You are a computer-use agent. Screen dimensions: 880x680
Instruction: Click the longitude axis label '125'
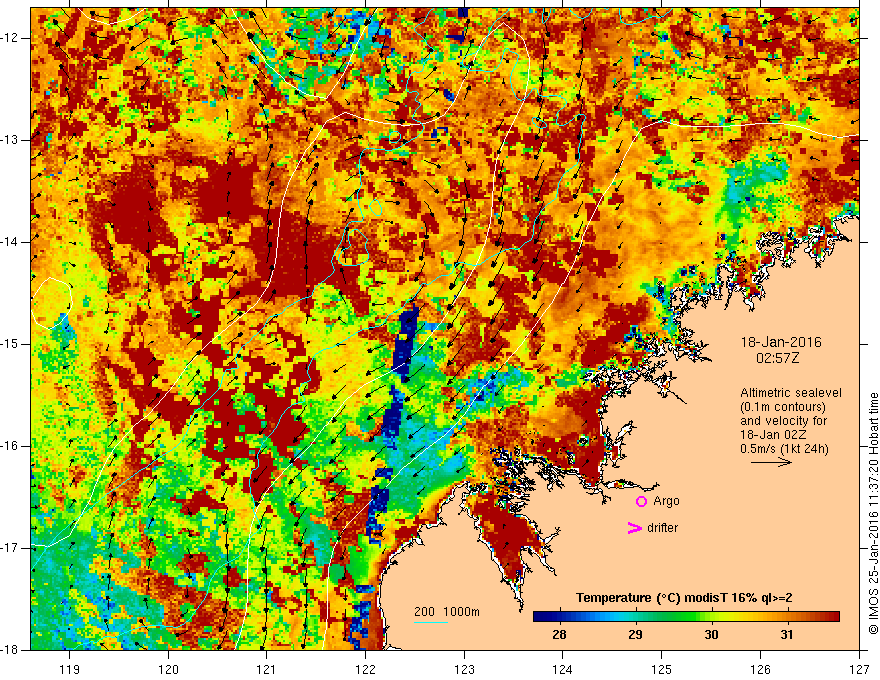click(662, 669)
